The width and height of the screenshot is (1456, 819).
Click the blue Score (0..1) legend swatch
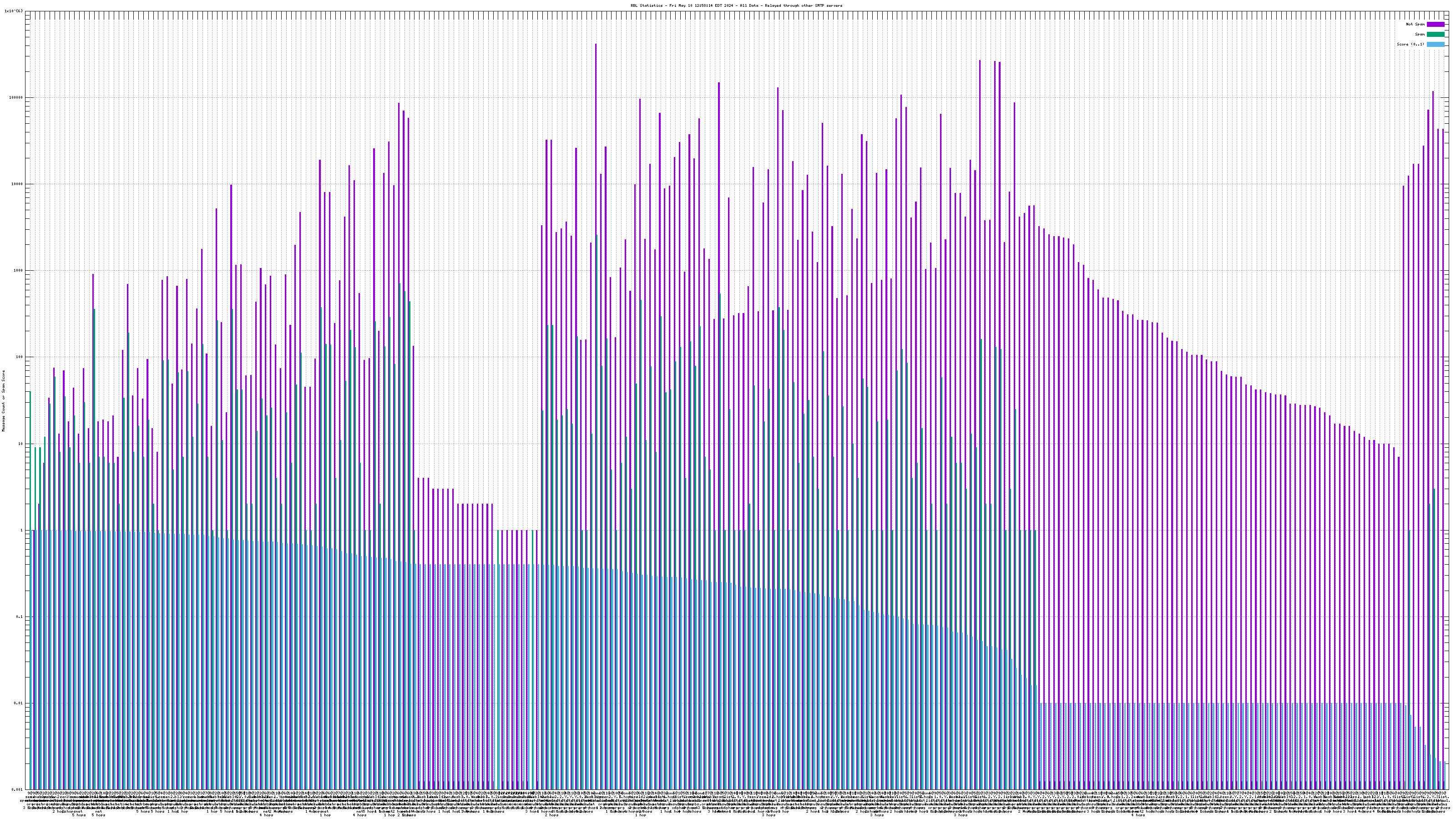click(1436, 44)
